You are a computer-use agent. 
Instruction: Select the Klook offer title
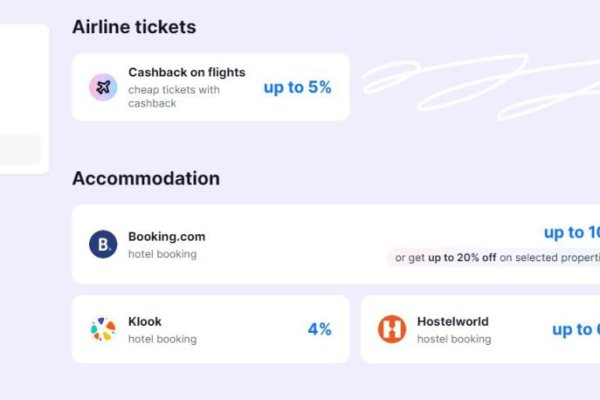(145, 322)
